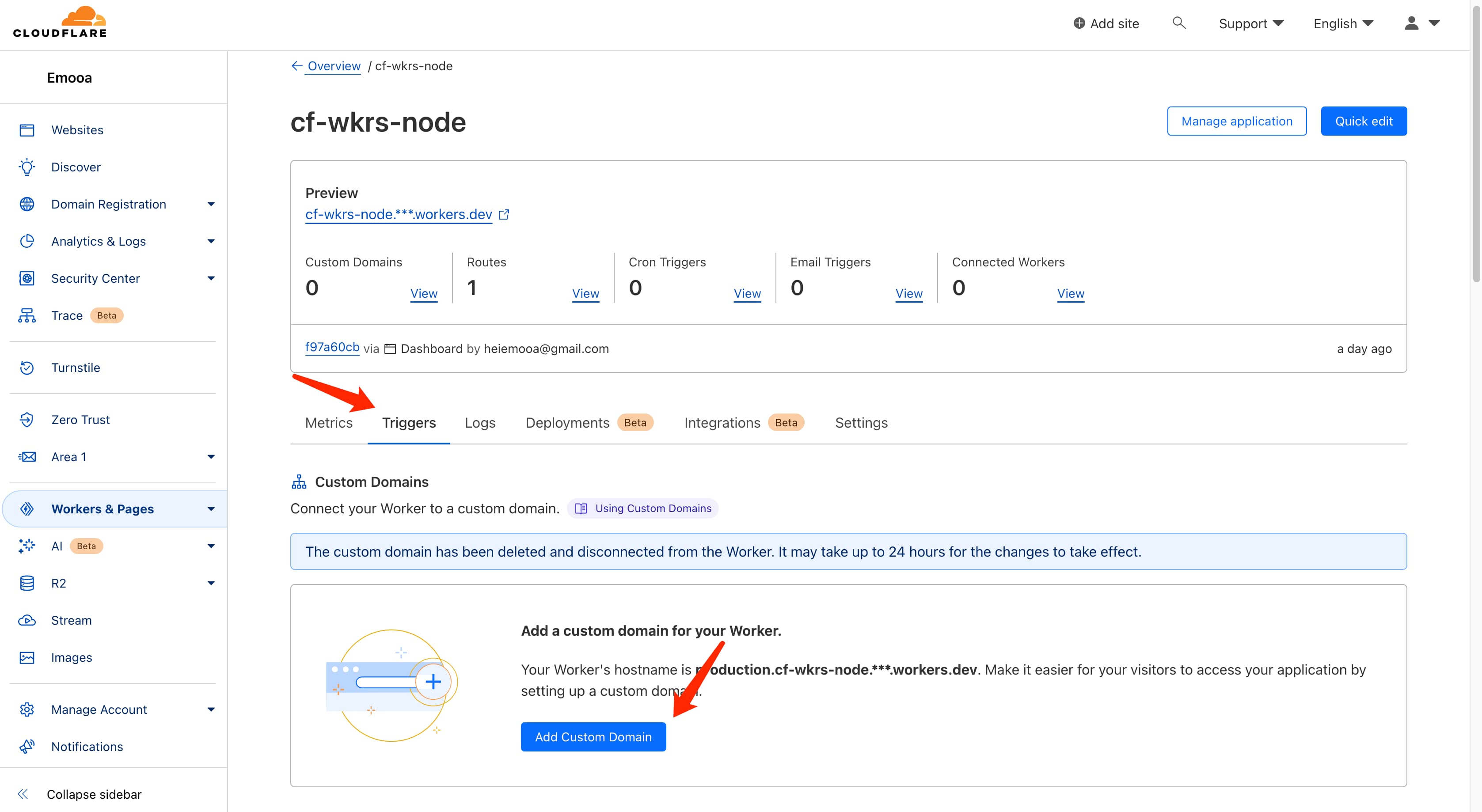Open the English language dropdown
The width and height of the screenshot is (1482, 812).
(1343, 23)
